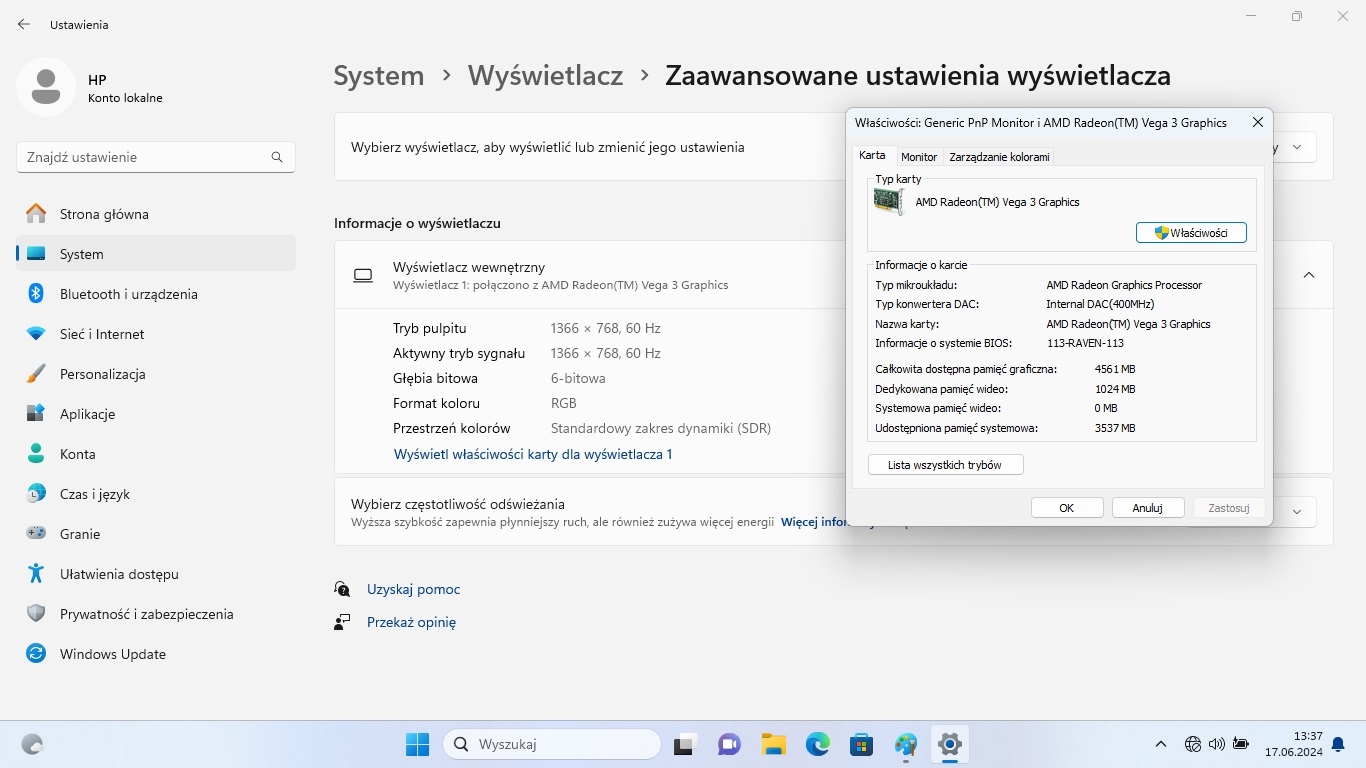Open the Windows Start menu
The width and height of the screenshot is (1366, 768).
click(x=418, y=744)
